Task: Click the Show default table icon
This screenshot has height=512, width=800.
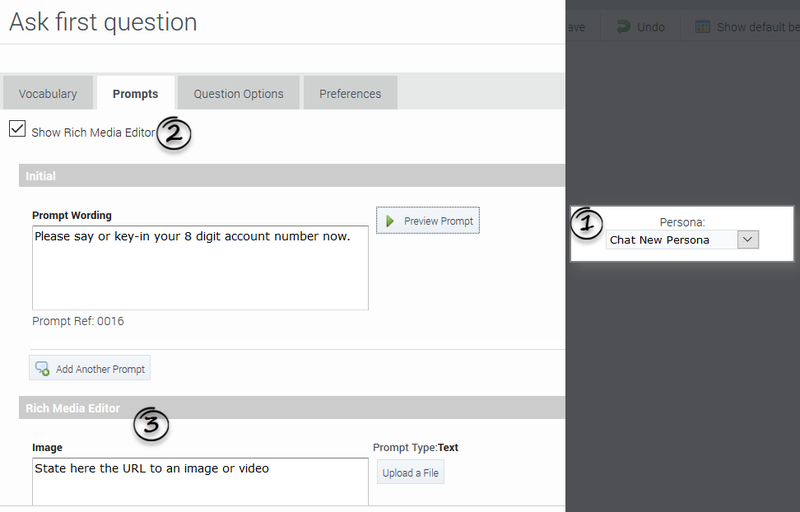Action: (703, 27)
